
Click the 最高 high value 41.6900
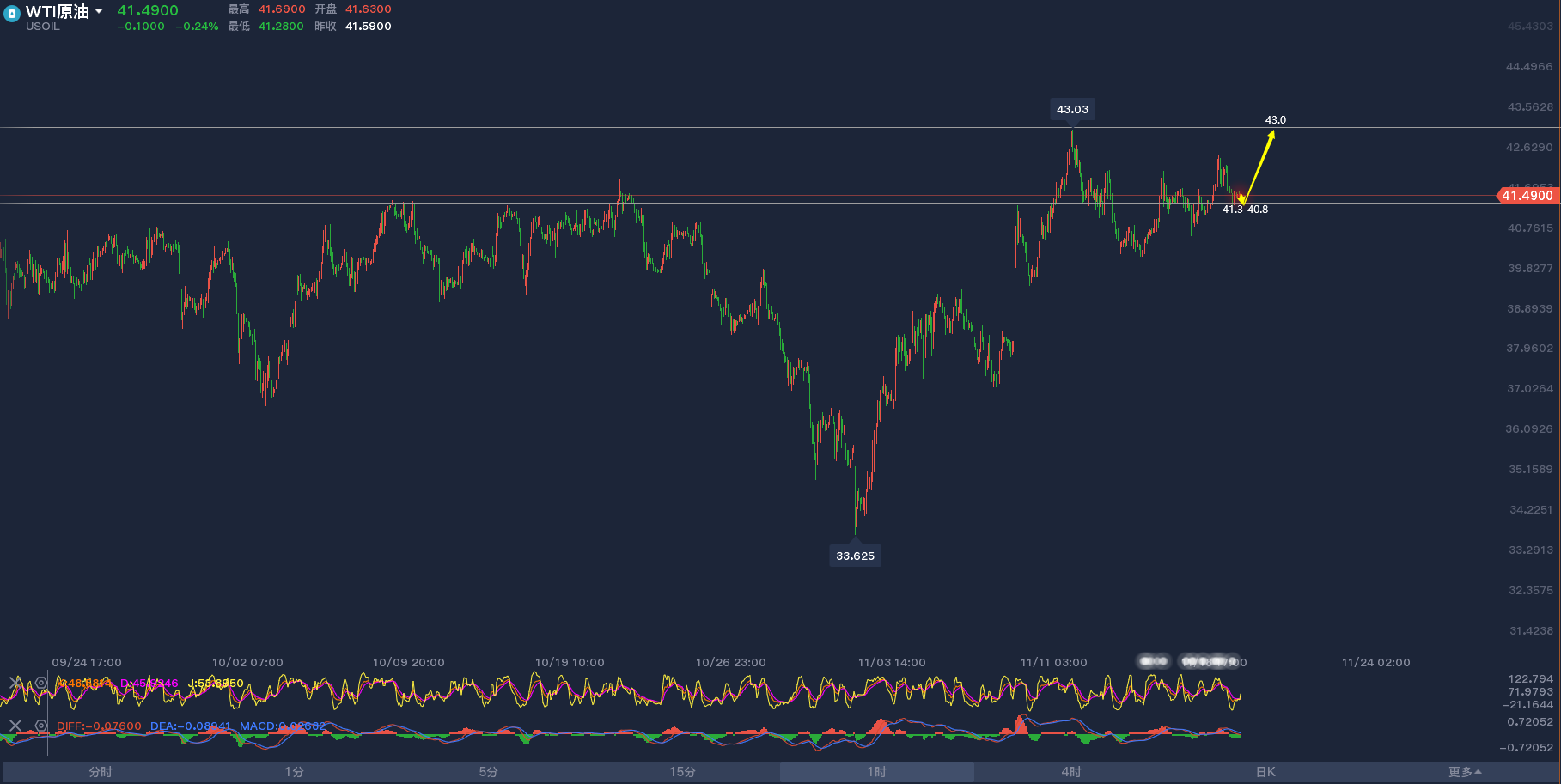coord(282,9)
